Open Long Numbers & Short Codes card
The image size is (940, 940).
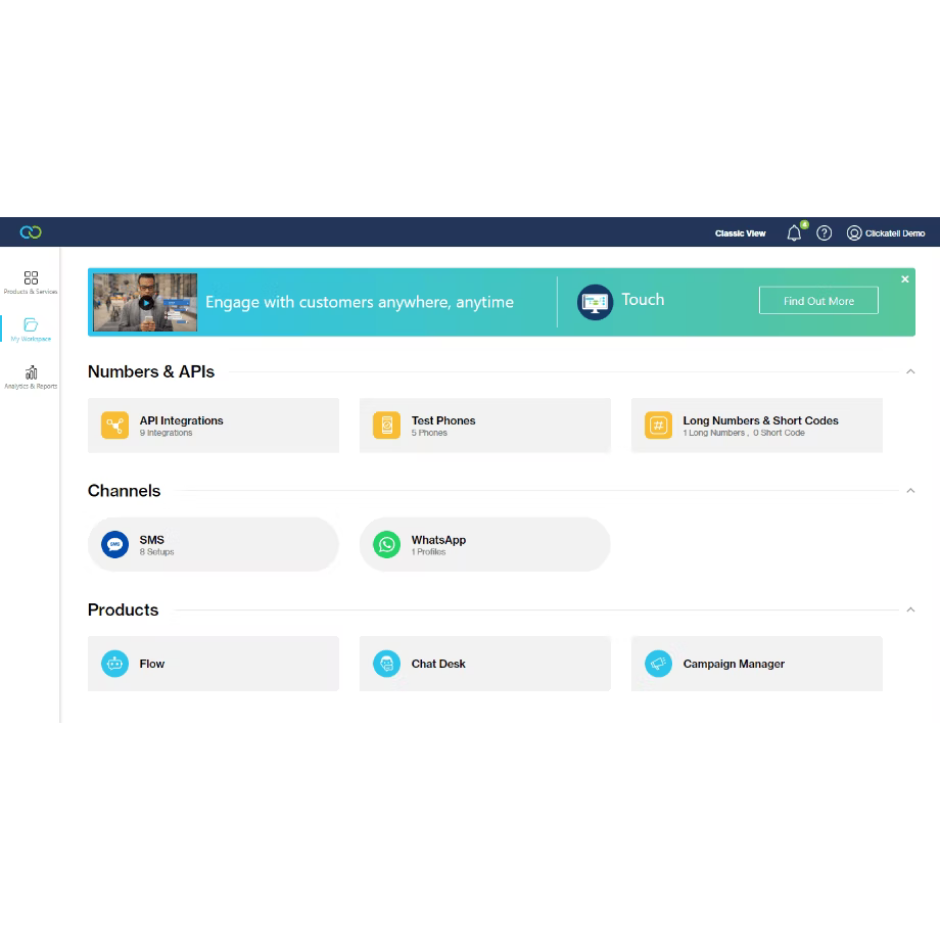[x=757, y=425]
